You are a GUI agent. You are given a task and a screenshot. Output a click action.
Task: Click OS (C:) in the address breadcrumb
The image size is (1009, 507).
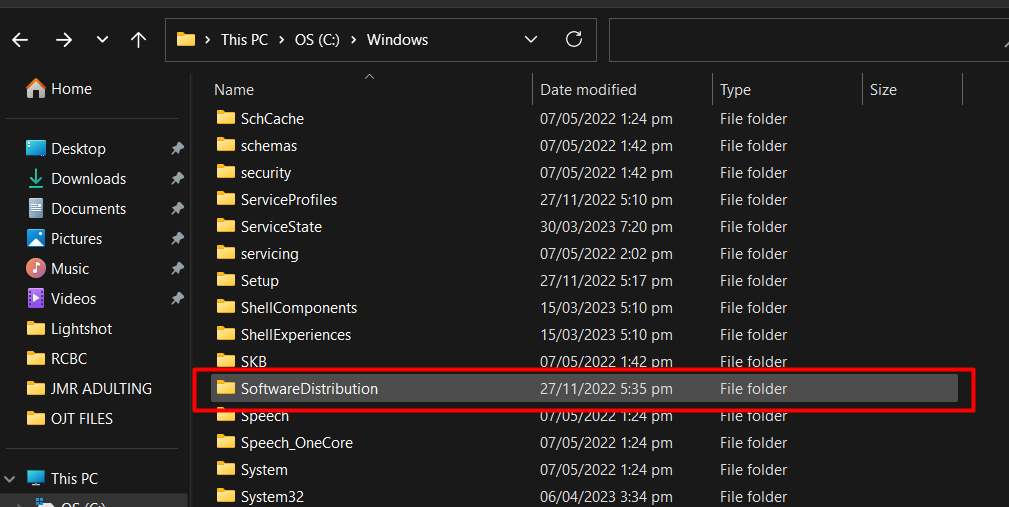[317, 40]
